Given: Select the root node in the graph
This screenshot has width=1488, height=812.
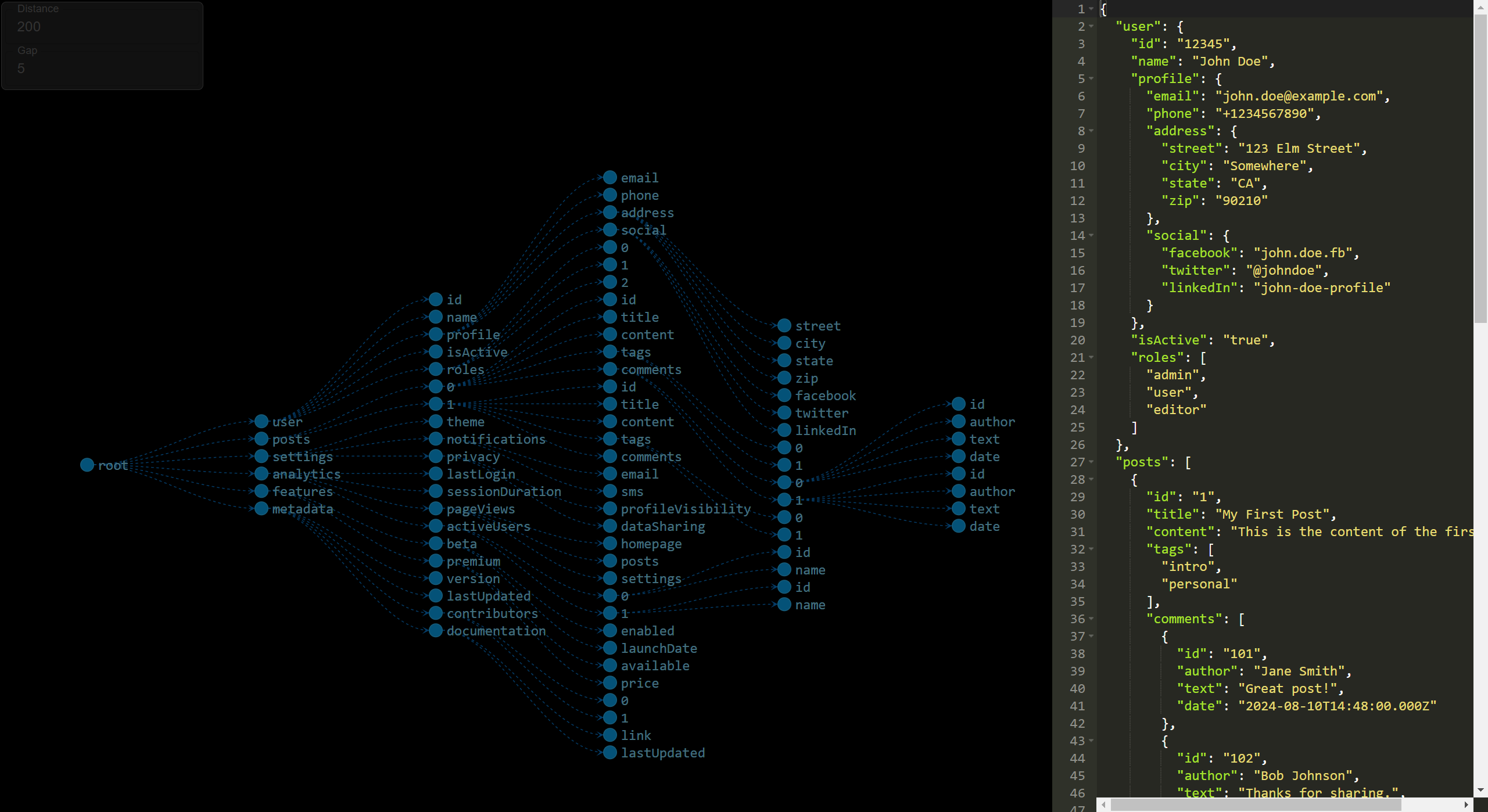Looking at the screenshot, I should (88, 465).
